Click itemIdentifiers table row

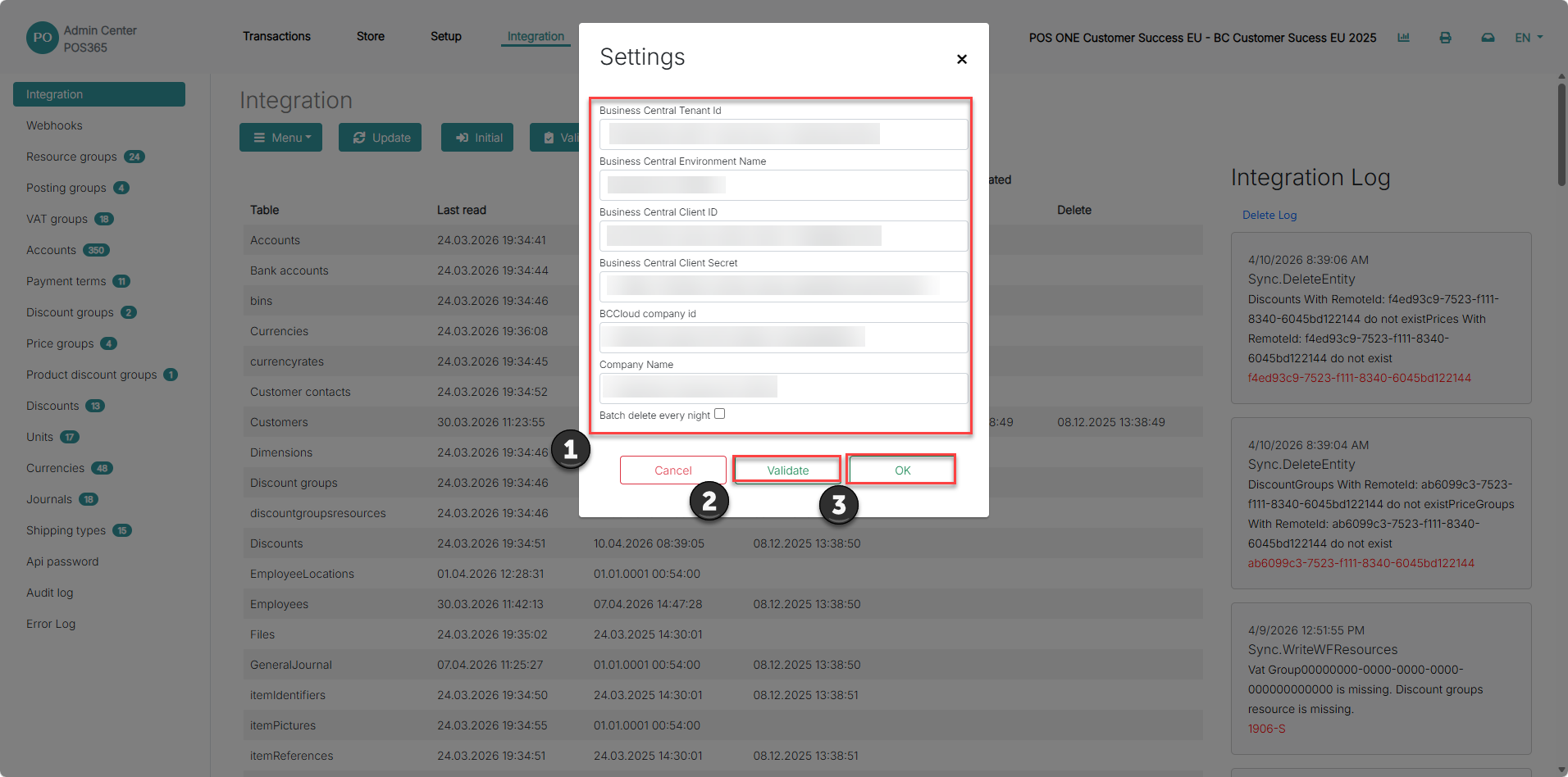[x=723, y=695]
